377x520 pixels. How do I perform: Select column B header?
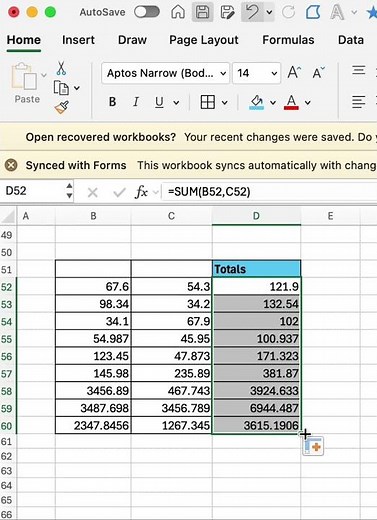pos(93,216)
